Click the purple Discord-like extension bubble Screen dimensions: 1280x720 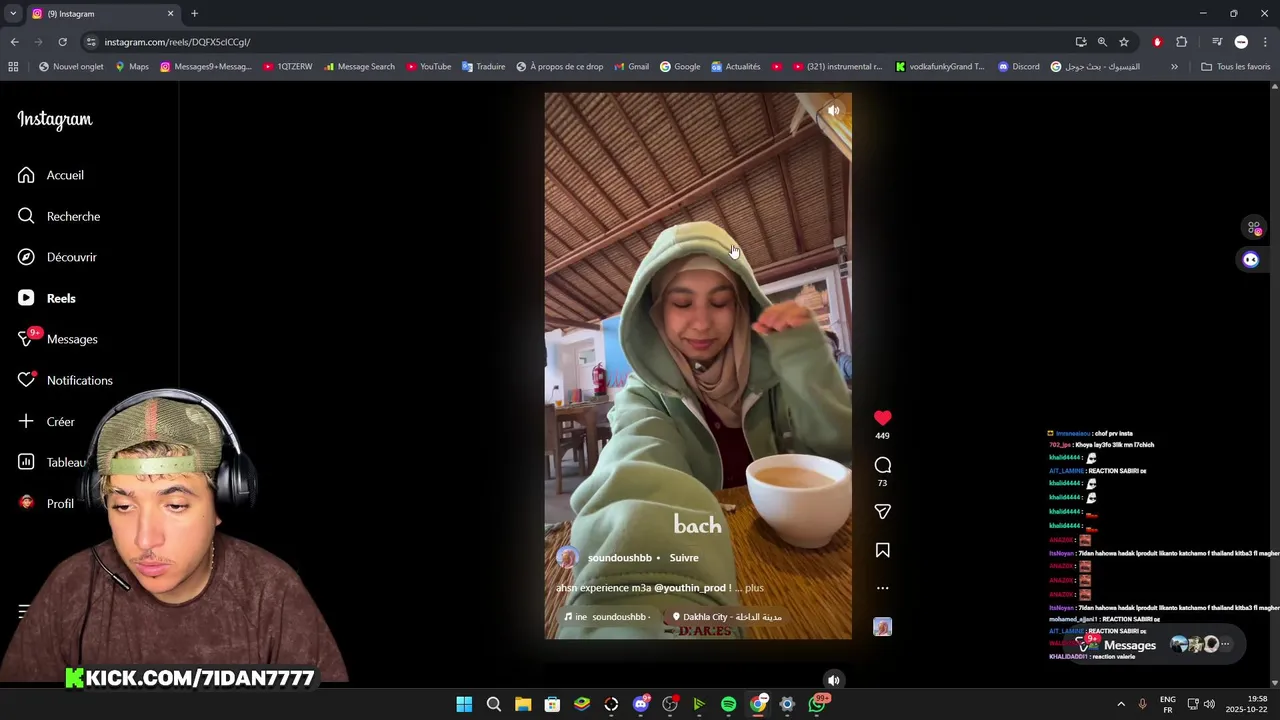point(1250,260)
